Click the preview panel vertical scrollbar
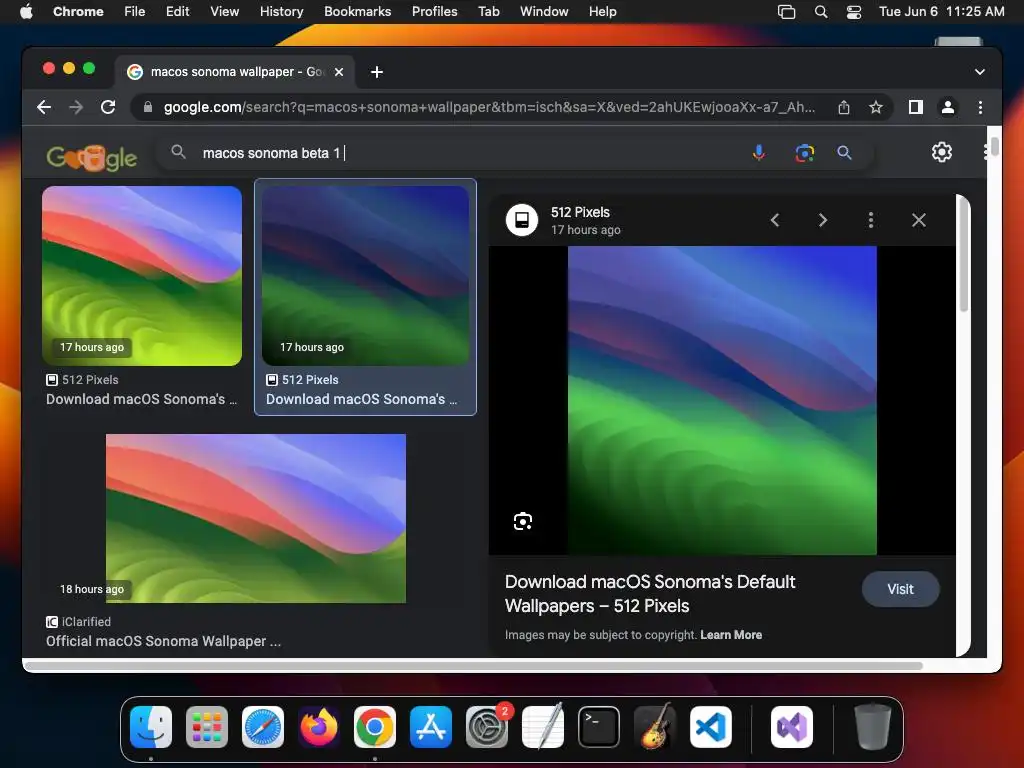Viewport: 1024px width, 768px height. [963, 255]
